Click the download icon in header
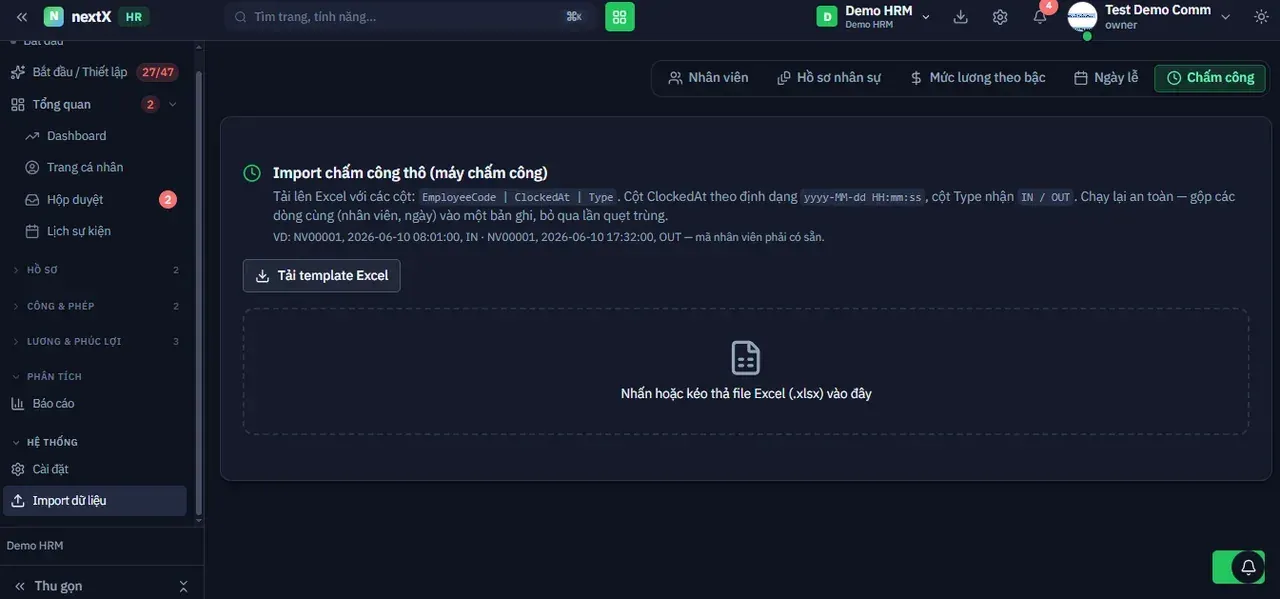This screenshot has width=1280, height=599. (961, 17)
